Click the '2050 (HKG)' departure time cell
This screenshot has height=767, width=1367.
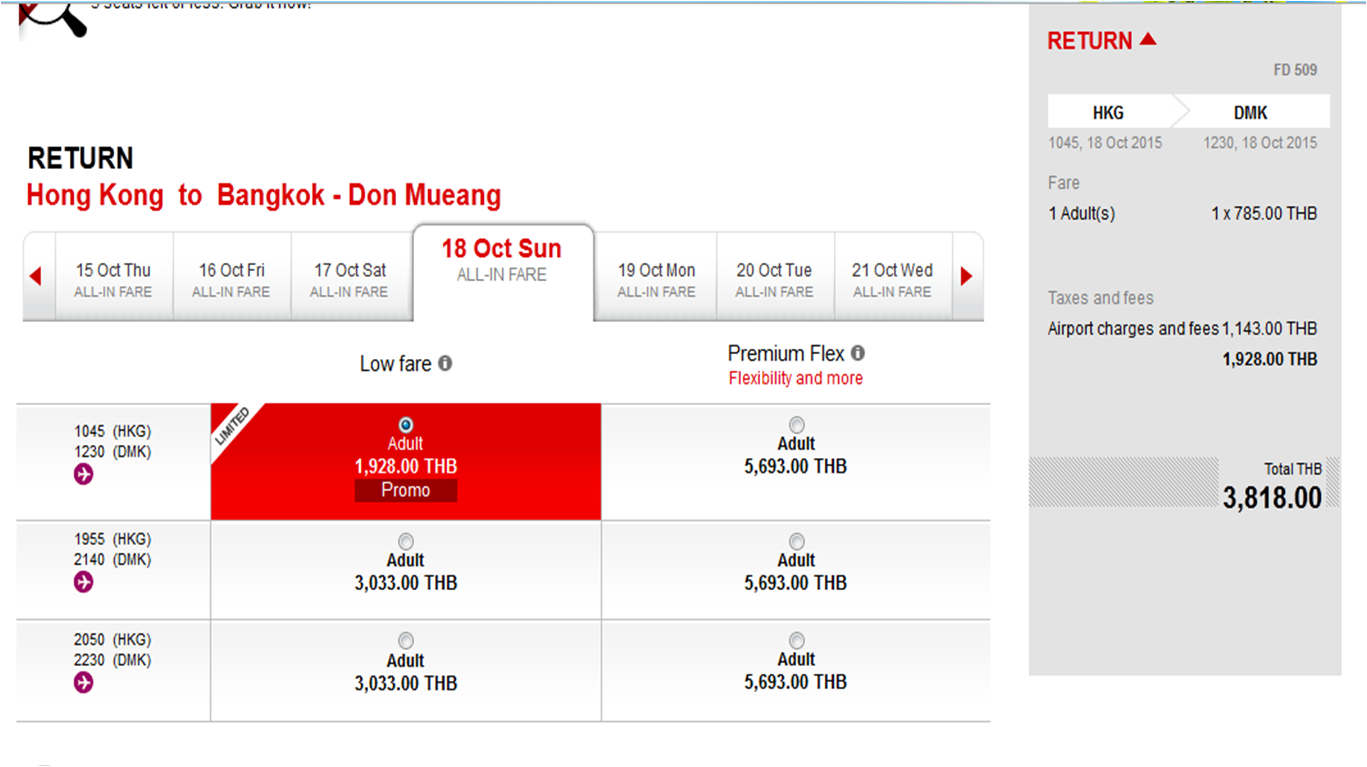click(112, 640)
